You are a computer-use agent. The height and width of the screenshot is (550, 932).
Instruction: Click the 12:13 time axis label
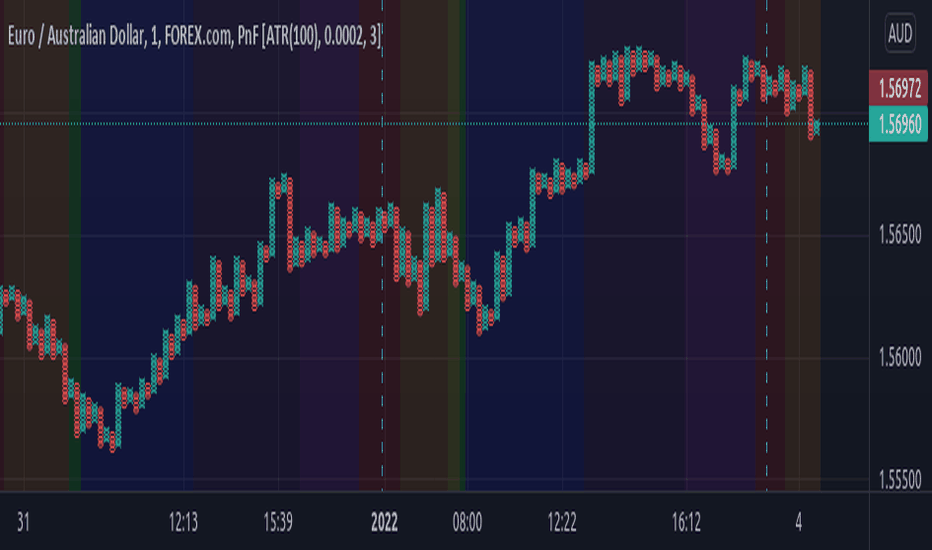(183, 523)
